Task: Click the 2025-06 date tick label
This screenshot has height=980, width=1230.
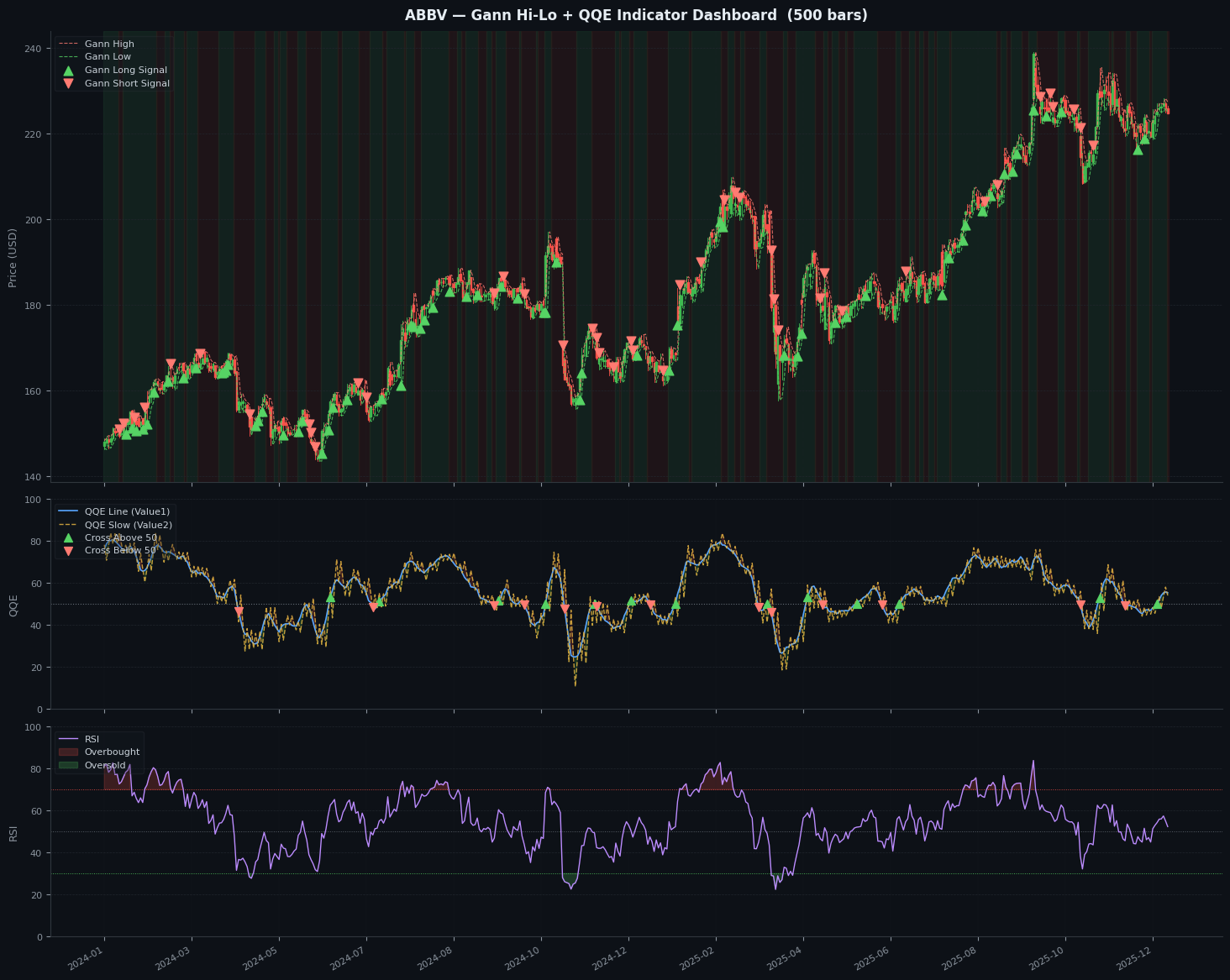Action: pyautogui.click(x=871, y=959)
